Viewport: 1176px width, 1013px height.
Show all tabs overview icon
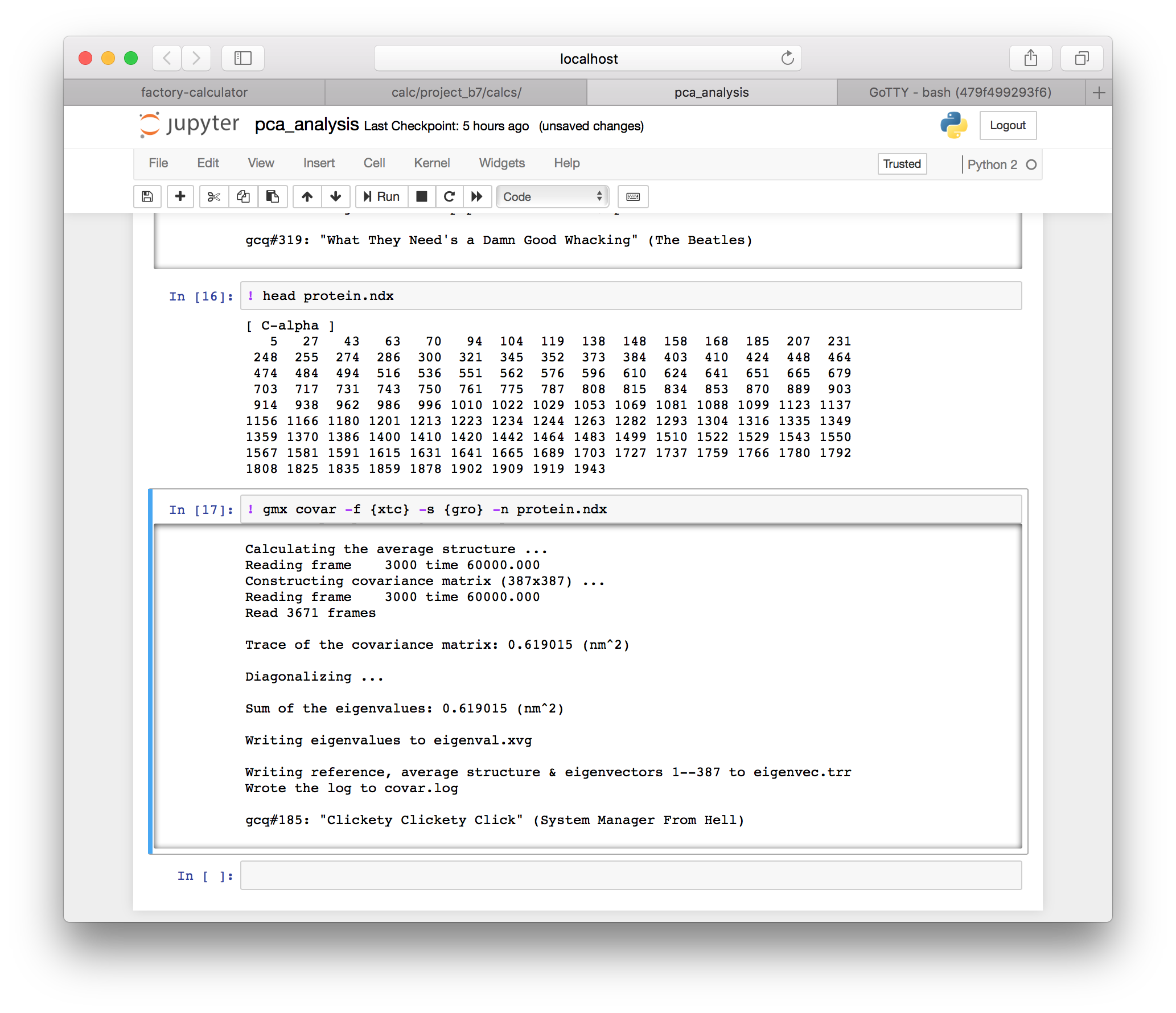1082,58
